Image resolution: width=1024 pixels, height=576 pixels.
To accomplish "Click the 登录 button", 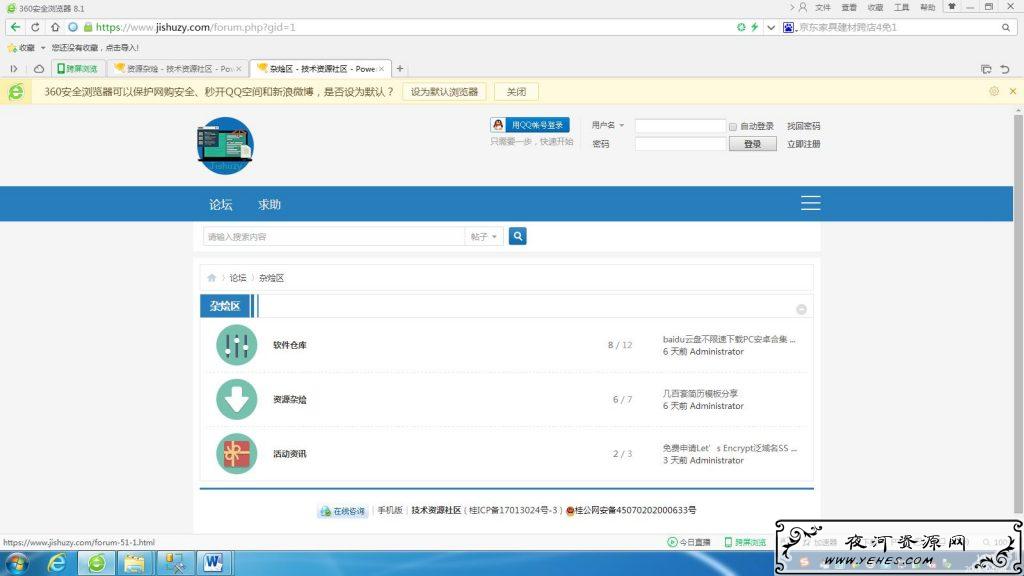I will [752, 144].
